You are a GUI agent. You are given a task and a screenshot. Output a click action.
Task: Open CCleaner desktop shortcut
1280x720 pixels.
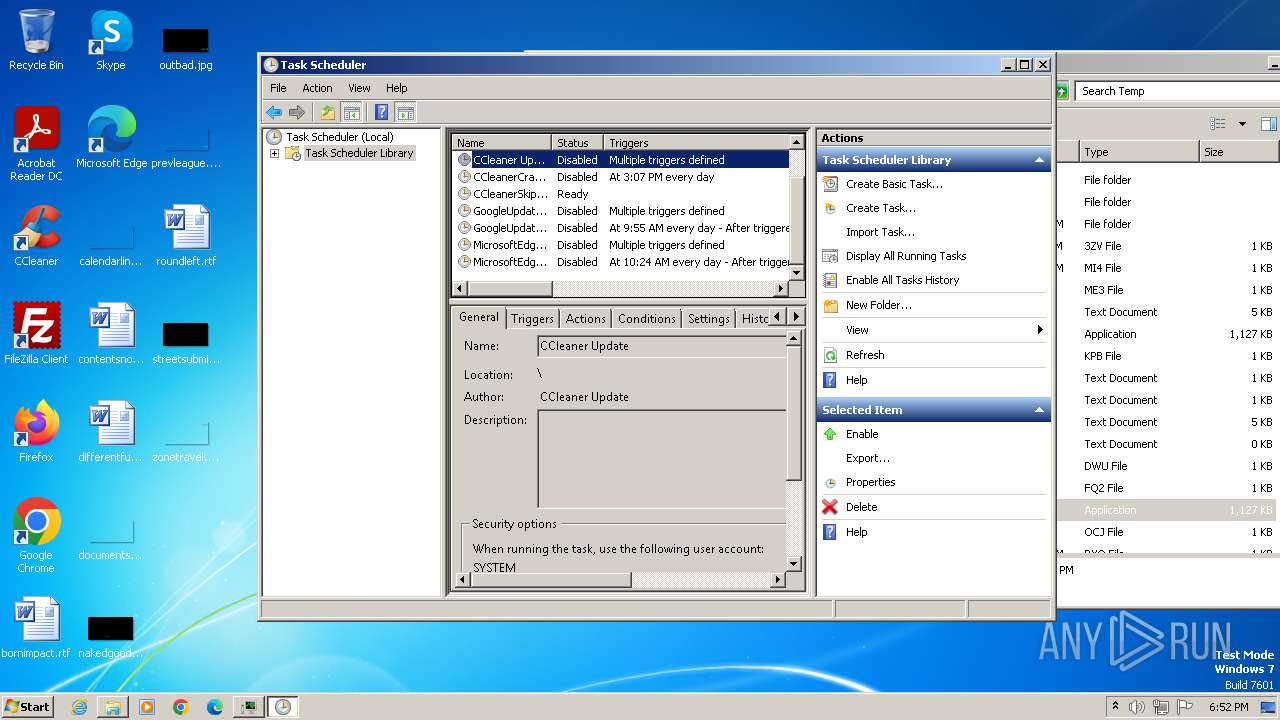tap(36, 236)
